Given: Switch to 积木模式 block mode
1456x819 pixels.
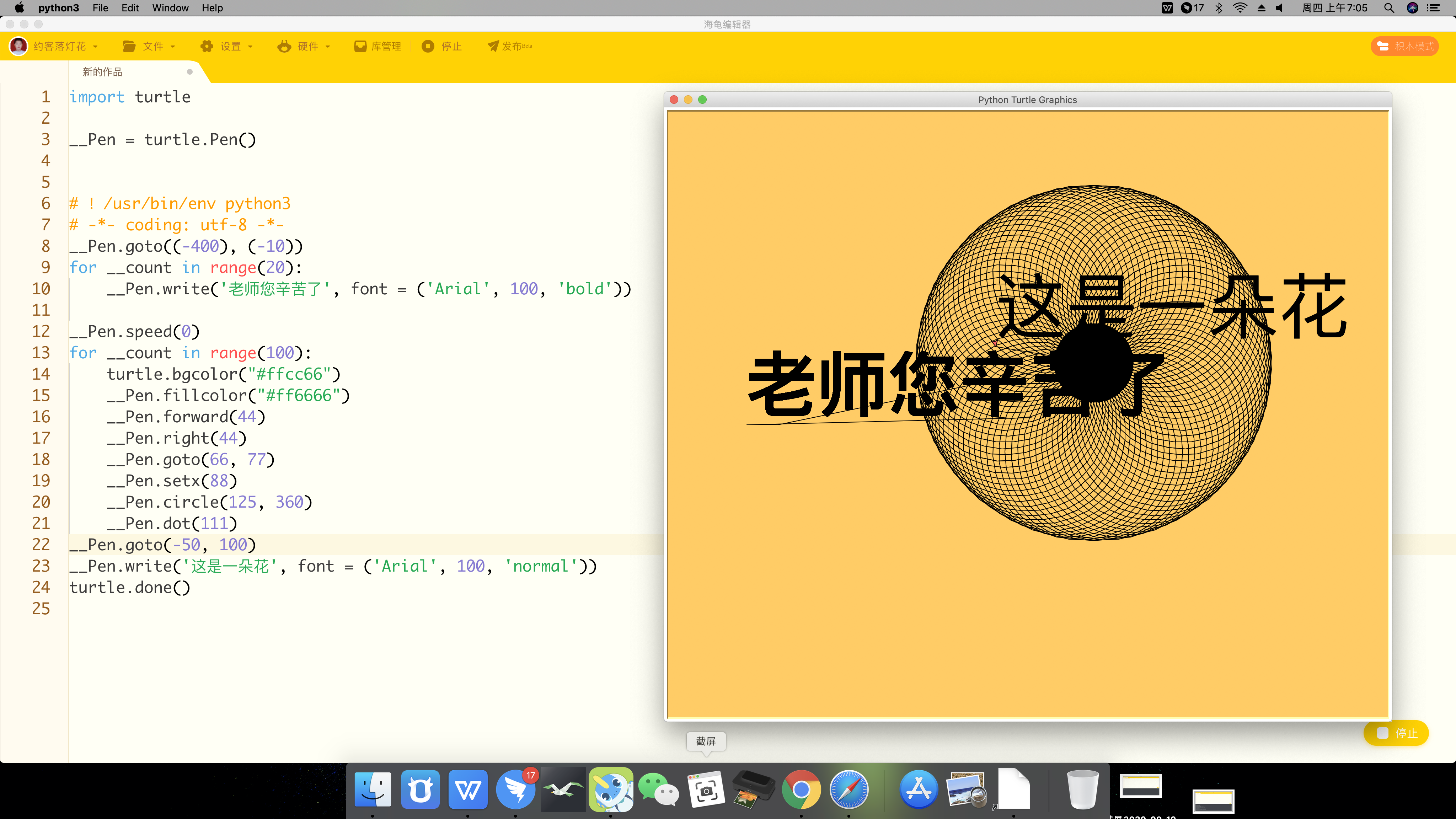Looking at the screenshot, I should point(1404,46).
